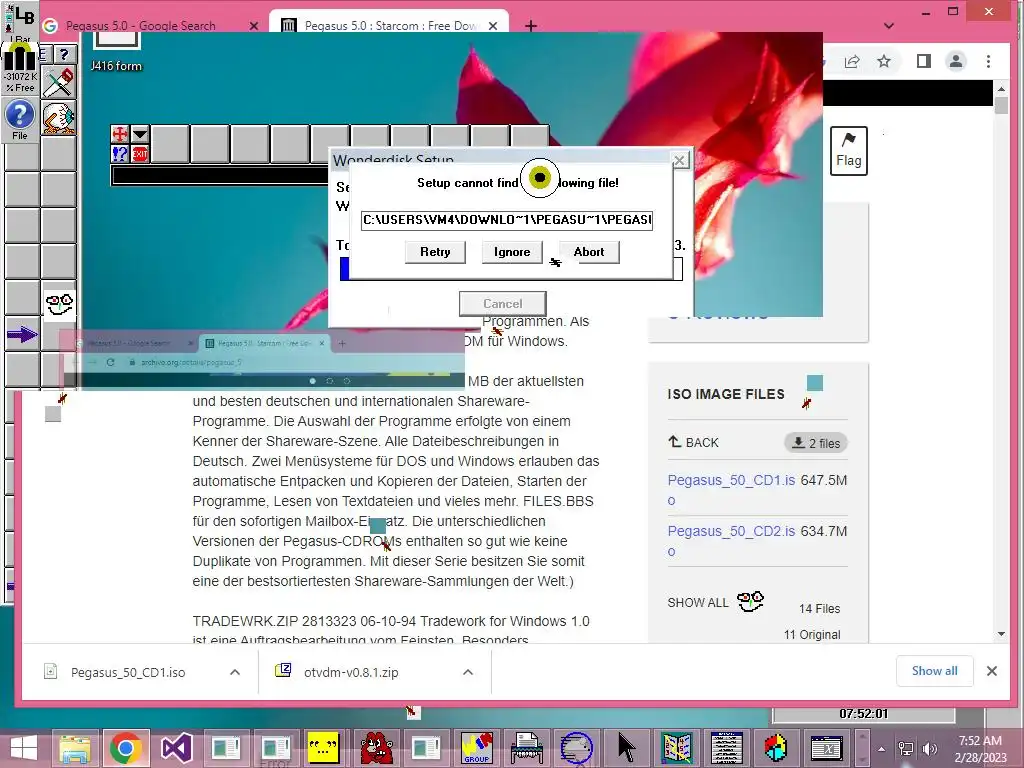Click the purple right arrow icon
The width and height of the screenshot is (1024, 768).
coord(22,335)
